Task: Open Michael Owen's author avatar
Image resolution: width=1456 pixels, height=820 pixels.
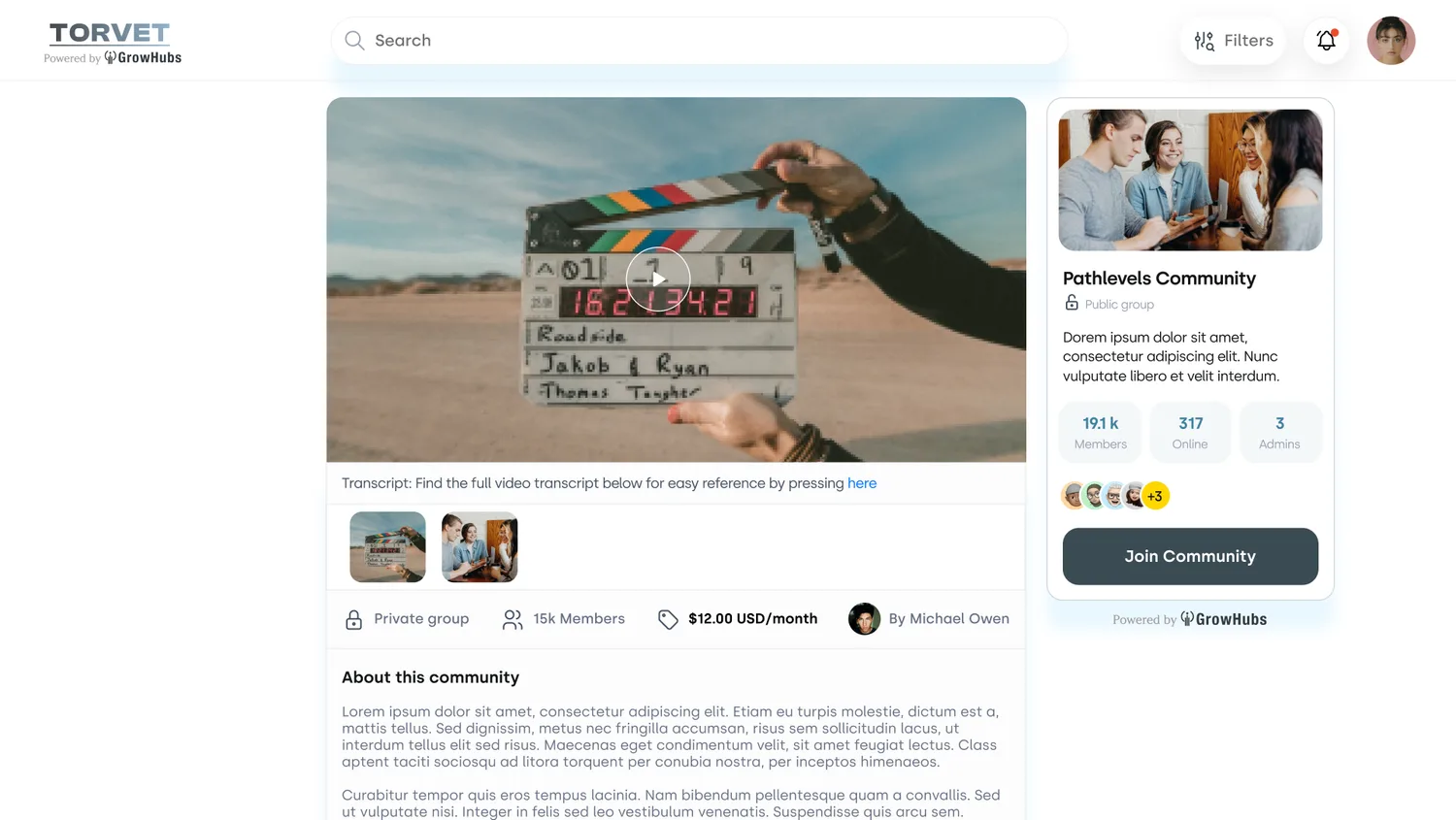Action: (x=864, y=619)
